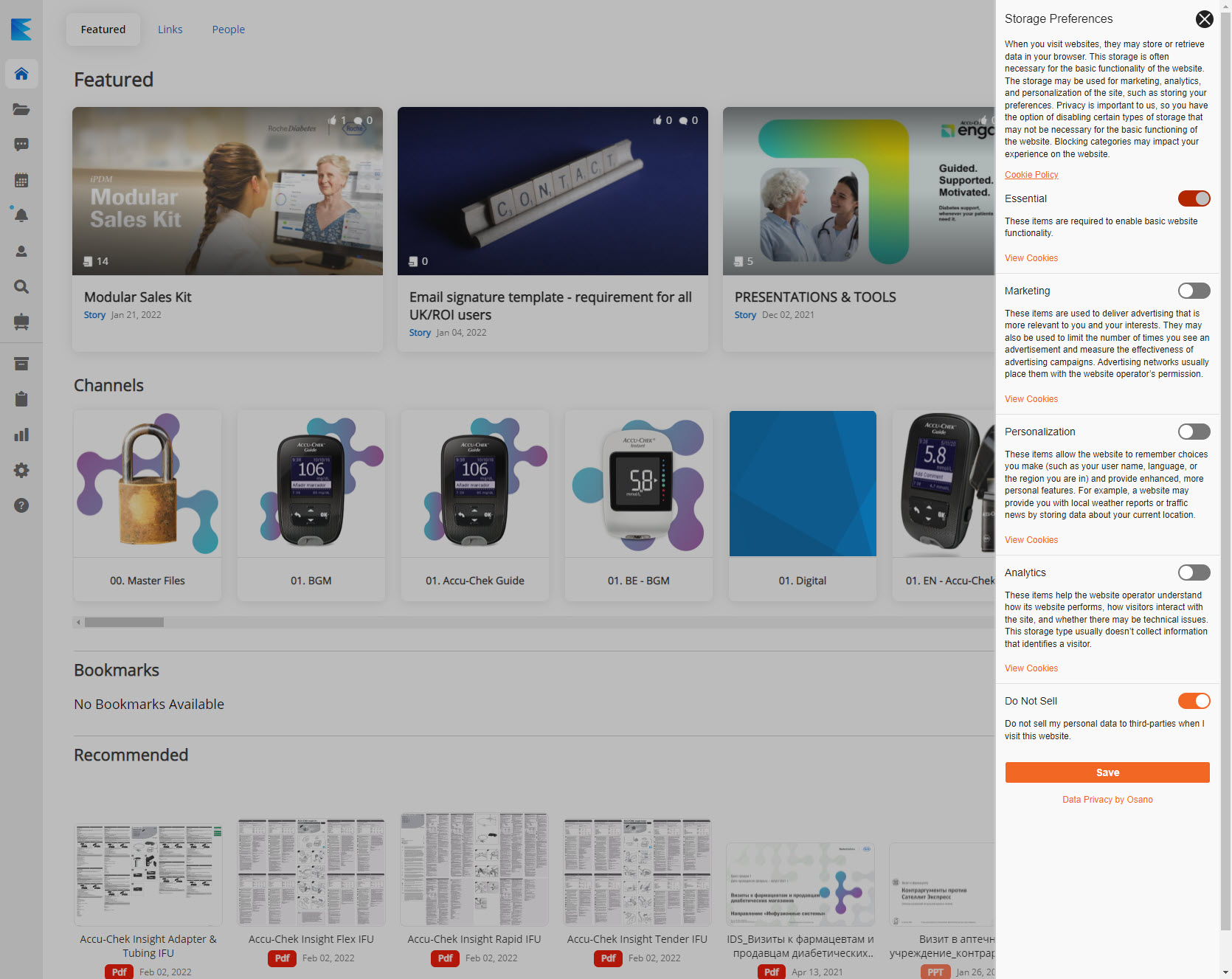The image size is (1232, 979).
Task: Open the 01. Digital channel card
Action: point(803,505)
